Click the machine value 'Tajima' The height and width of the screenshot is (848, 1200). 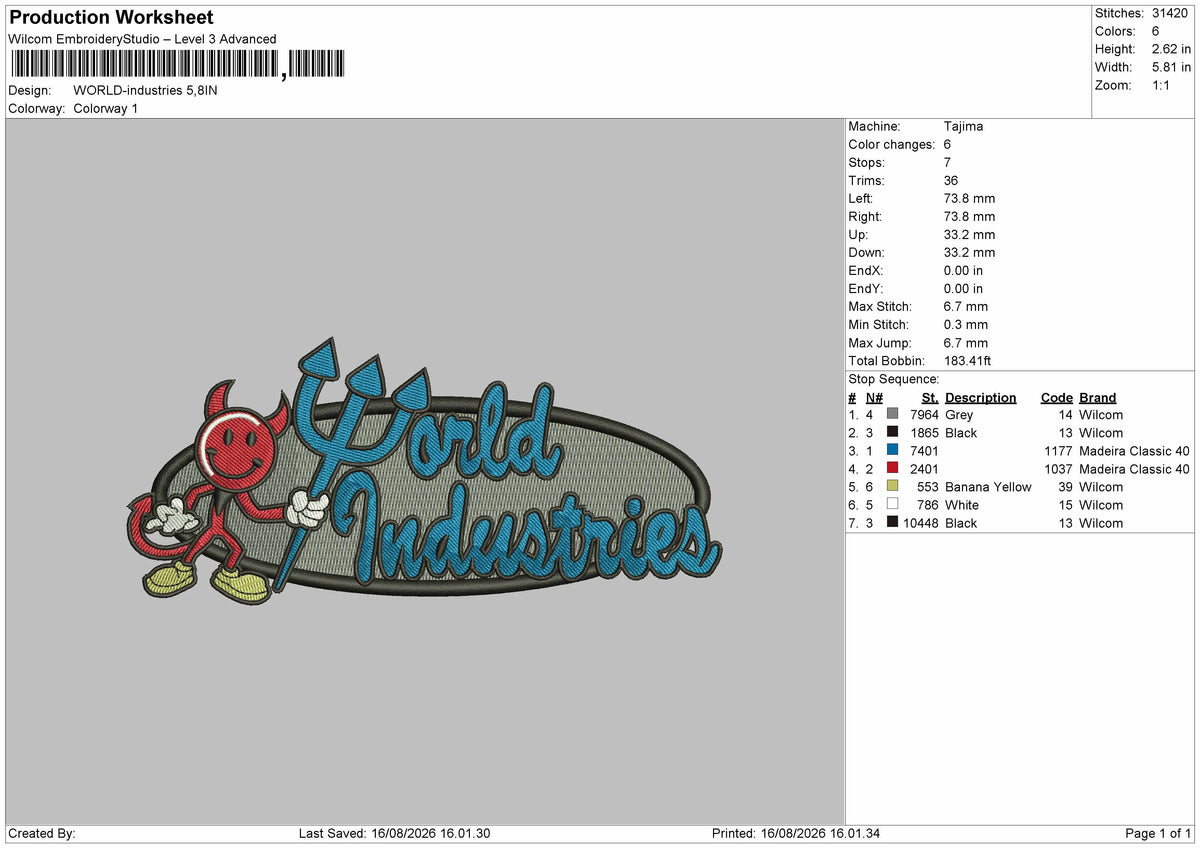pos(963,126)
